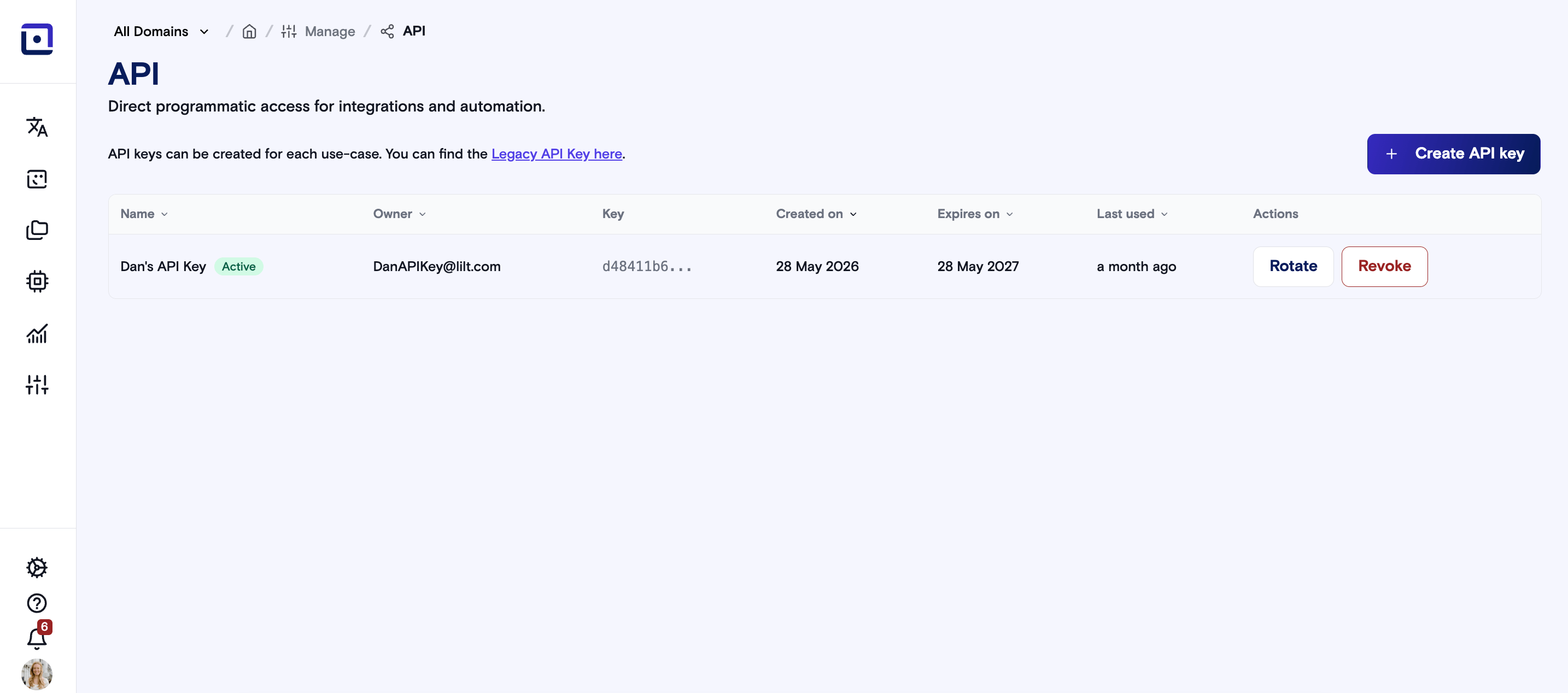Click the Active status badge
Viewport: 1568px width, 693px height.
[238, 267]
